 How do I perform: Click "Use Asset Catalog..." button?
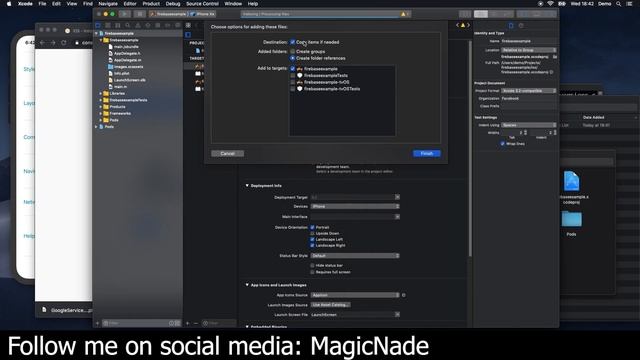pyautogui.click(x=331, y=305)
